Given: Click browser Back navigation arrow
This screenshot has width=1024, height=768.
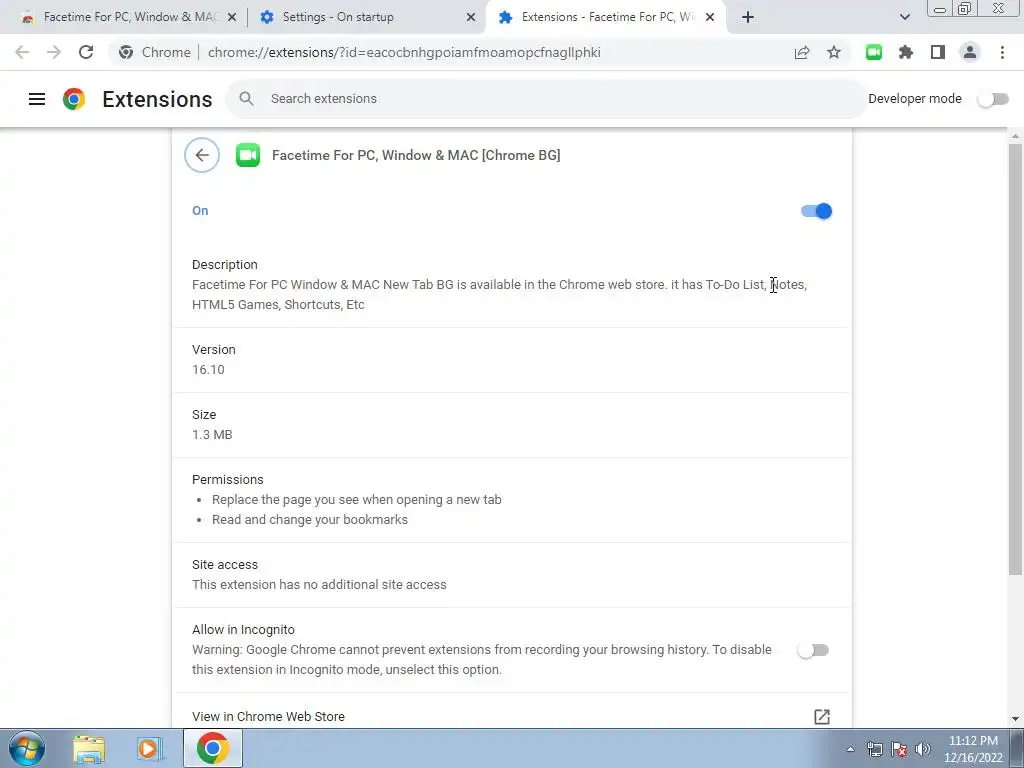Looking at the screenshot, I should point(22,52).
